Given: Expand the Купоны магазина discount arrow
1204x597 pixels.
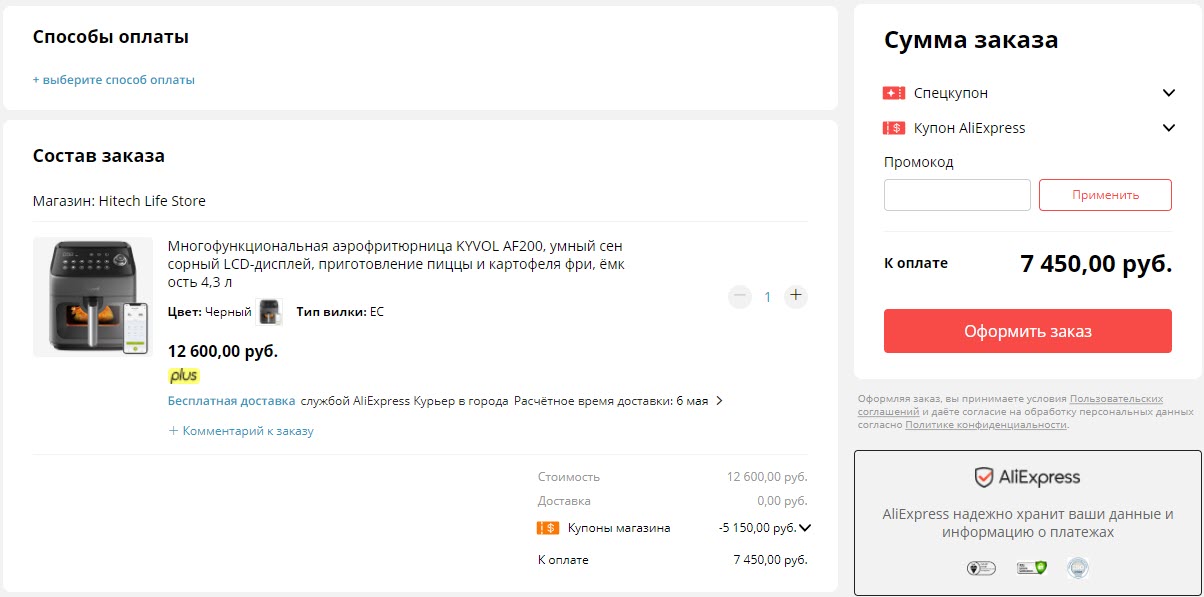Looking at the screenshot, I should point(805,528).
